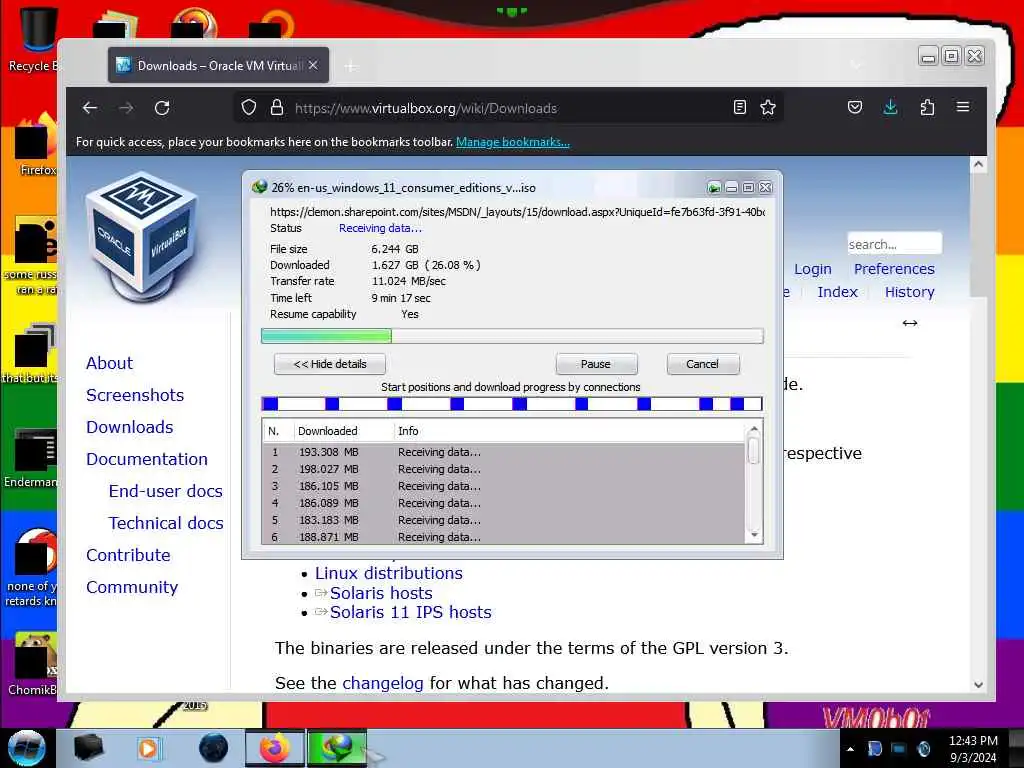
Task: Click the IDM download dialog title icon
Action: click(259, 187)
